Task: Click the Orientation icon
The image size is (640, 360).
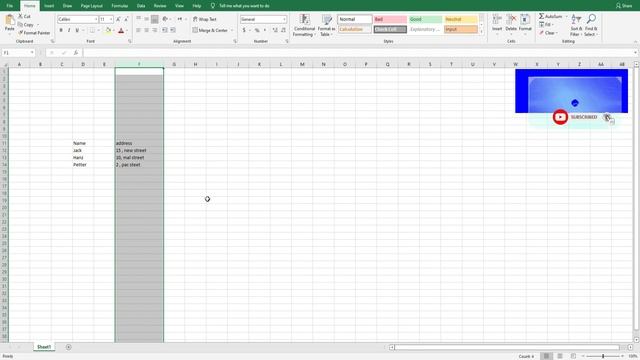Action: coord(165,19)
